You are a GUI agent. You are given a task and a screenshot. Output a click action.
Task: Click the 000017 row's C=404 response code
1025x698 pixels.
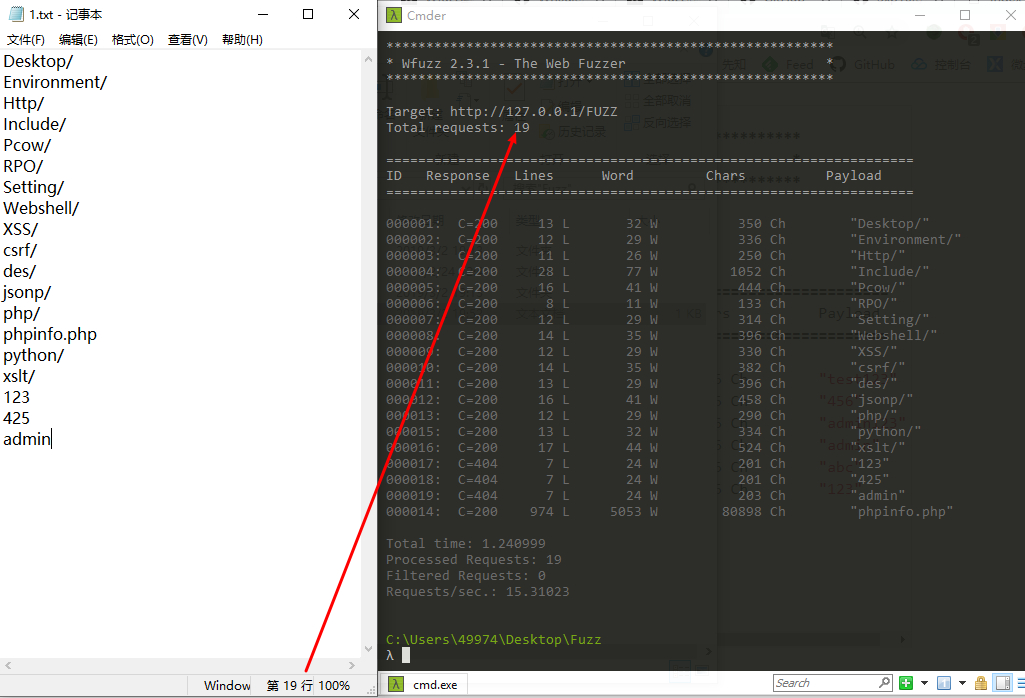coord(477,464)
